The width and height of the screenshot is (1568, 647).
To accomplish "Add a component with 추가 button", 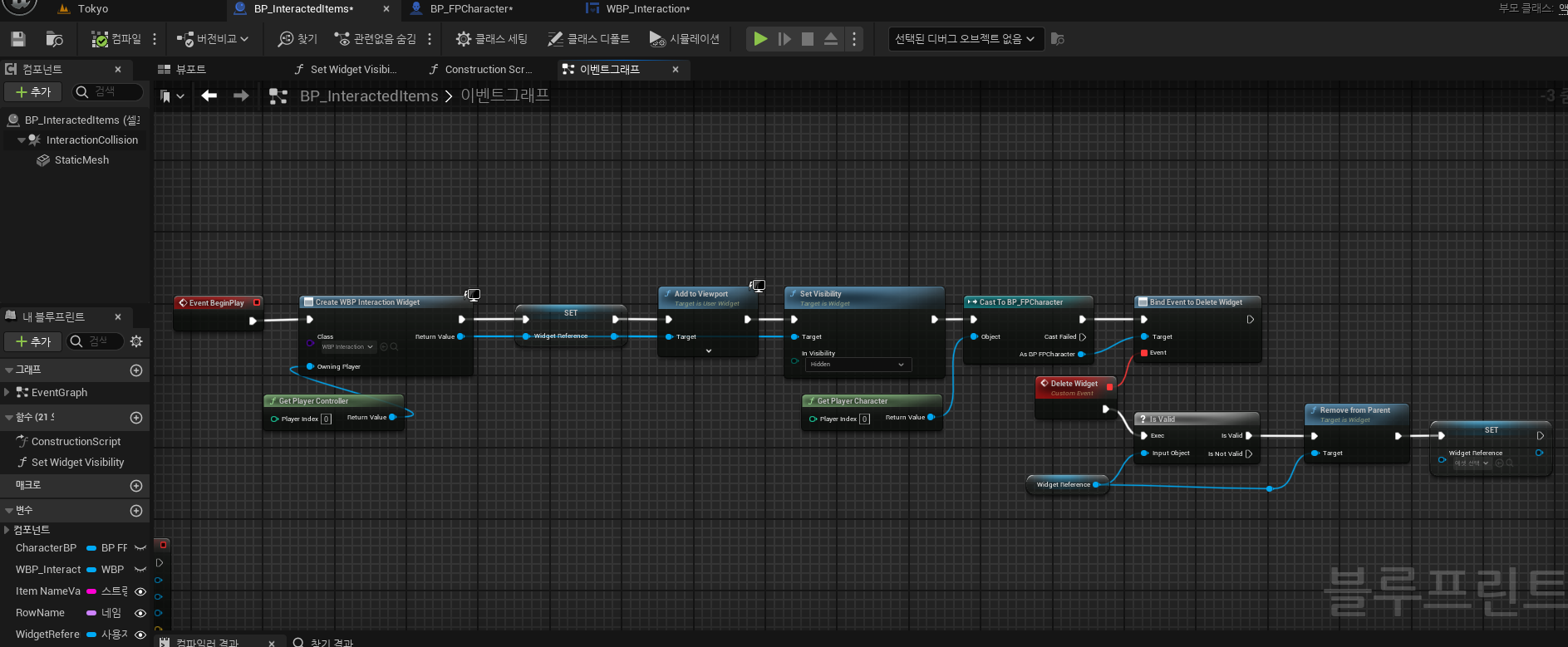I will click(x=33, y=92).
